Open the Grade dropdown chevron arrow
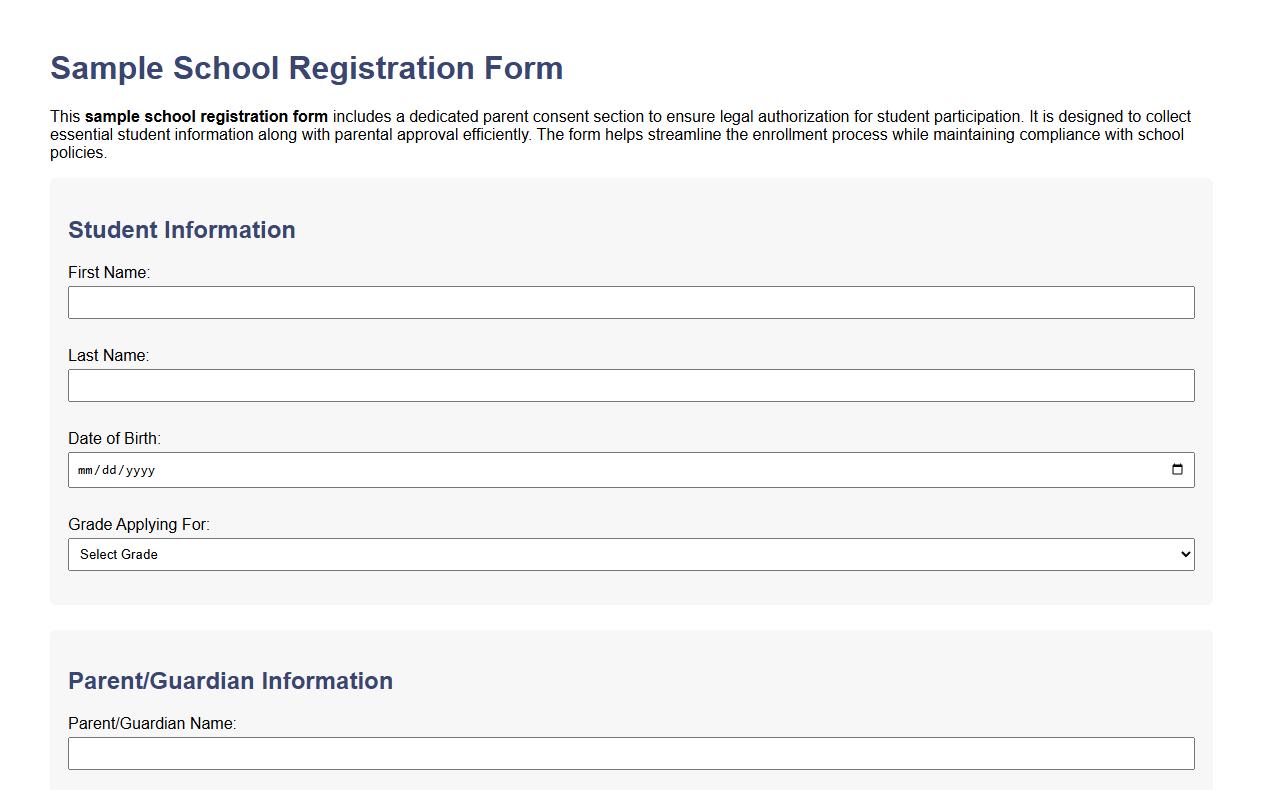Viewport: 1263px width, 790px height. [1184, 553]
